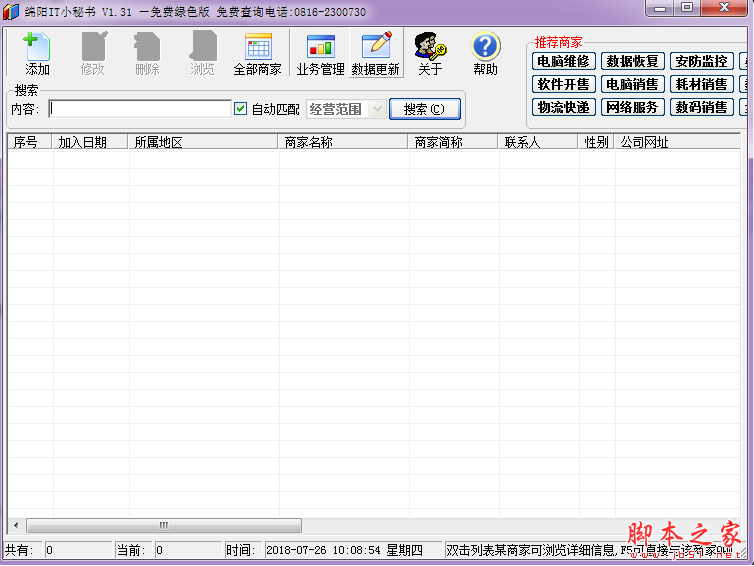Viewport: 754px width, 566px height.
Task: Click into the 内容 search input field
Action: click(140, 109)
